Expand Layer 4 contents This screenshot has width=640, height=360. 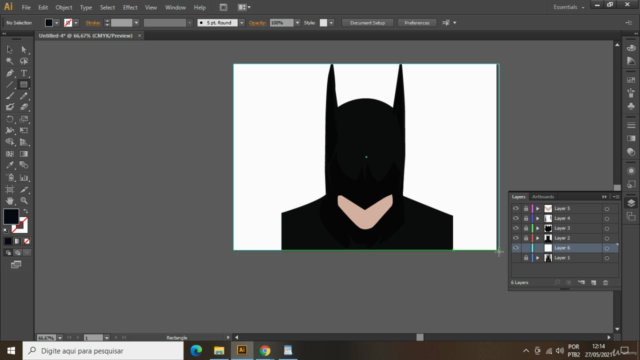pyautogui.click(x=538, y=218)
